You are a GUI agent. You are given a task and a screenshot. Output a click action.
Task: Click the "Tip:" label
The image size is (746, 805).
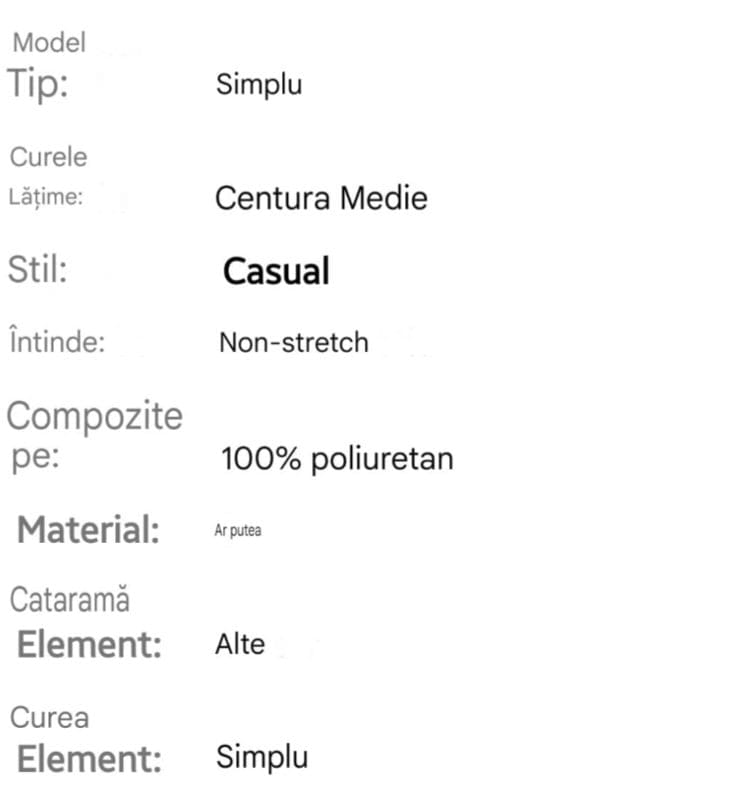(38, 84)
